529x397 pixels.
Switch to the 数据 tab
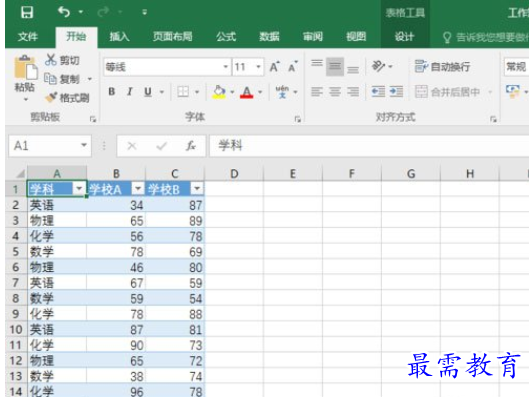[x=269, y=36]
